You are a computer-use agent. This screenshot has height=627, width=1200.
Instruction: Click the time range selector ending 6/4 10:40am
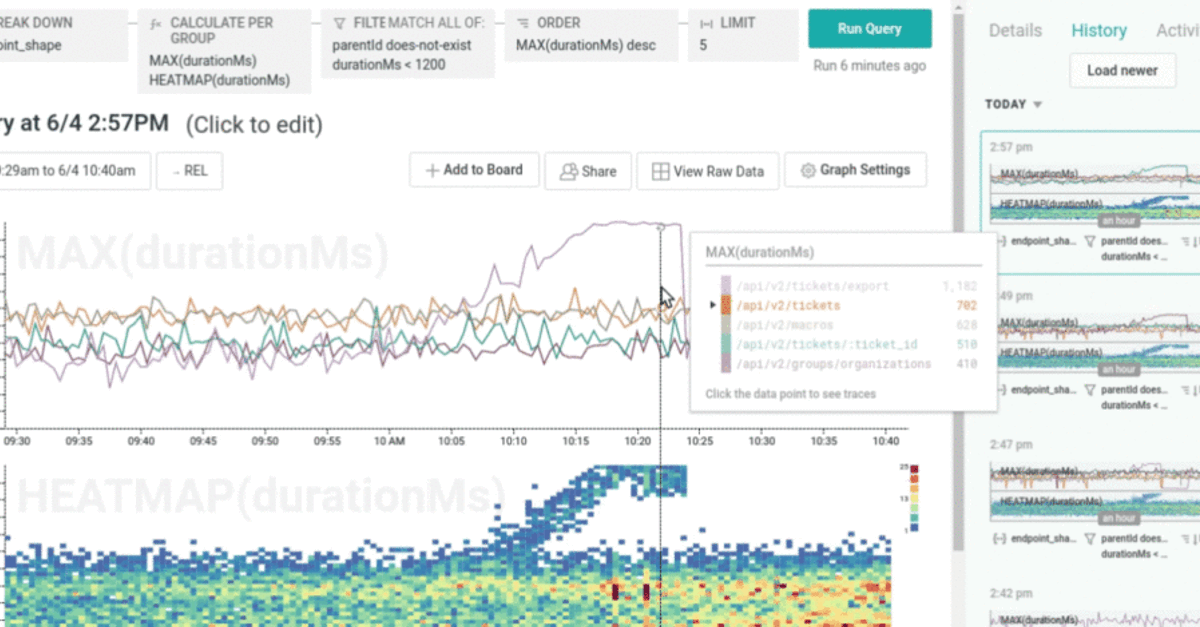75,171
